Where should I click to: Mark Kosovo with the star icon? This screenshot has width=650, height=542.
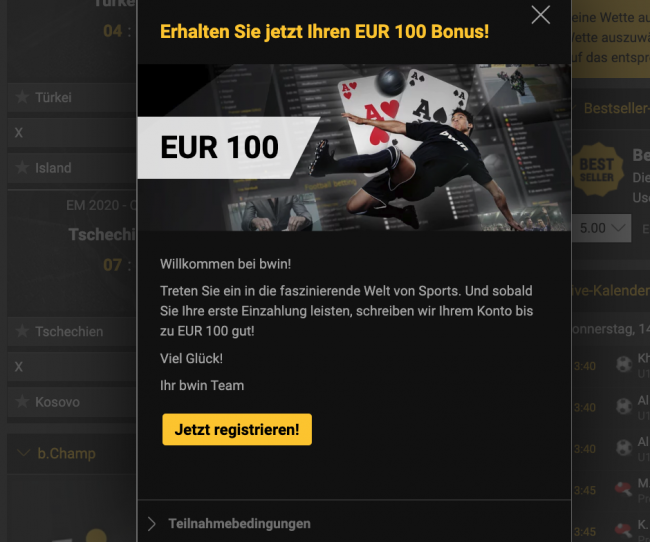click(x=22, y=402)
